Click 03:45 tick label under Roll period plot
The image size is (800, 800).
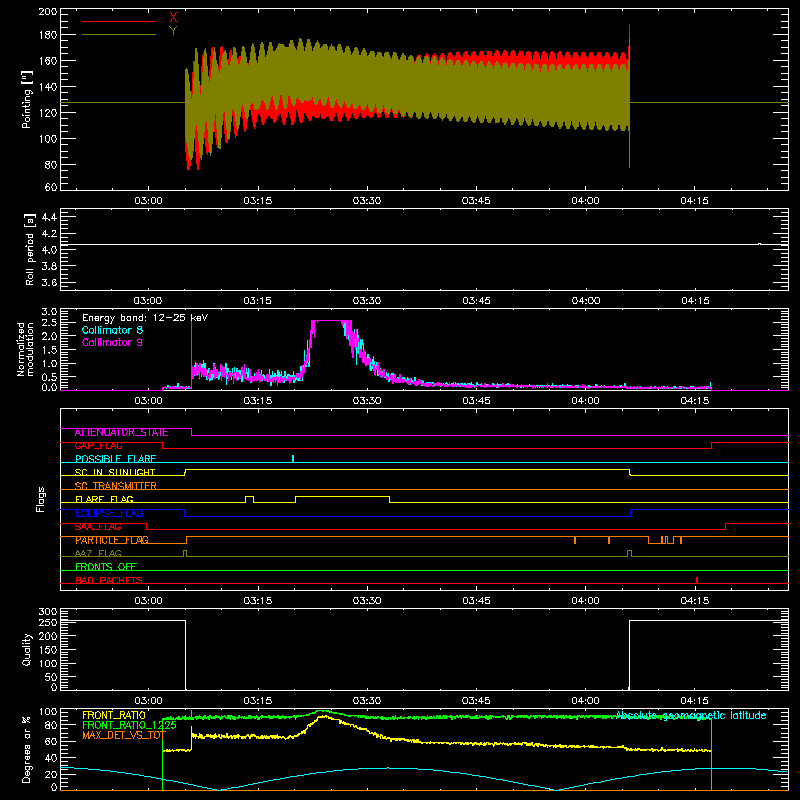(476, 301)
